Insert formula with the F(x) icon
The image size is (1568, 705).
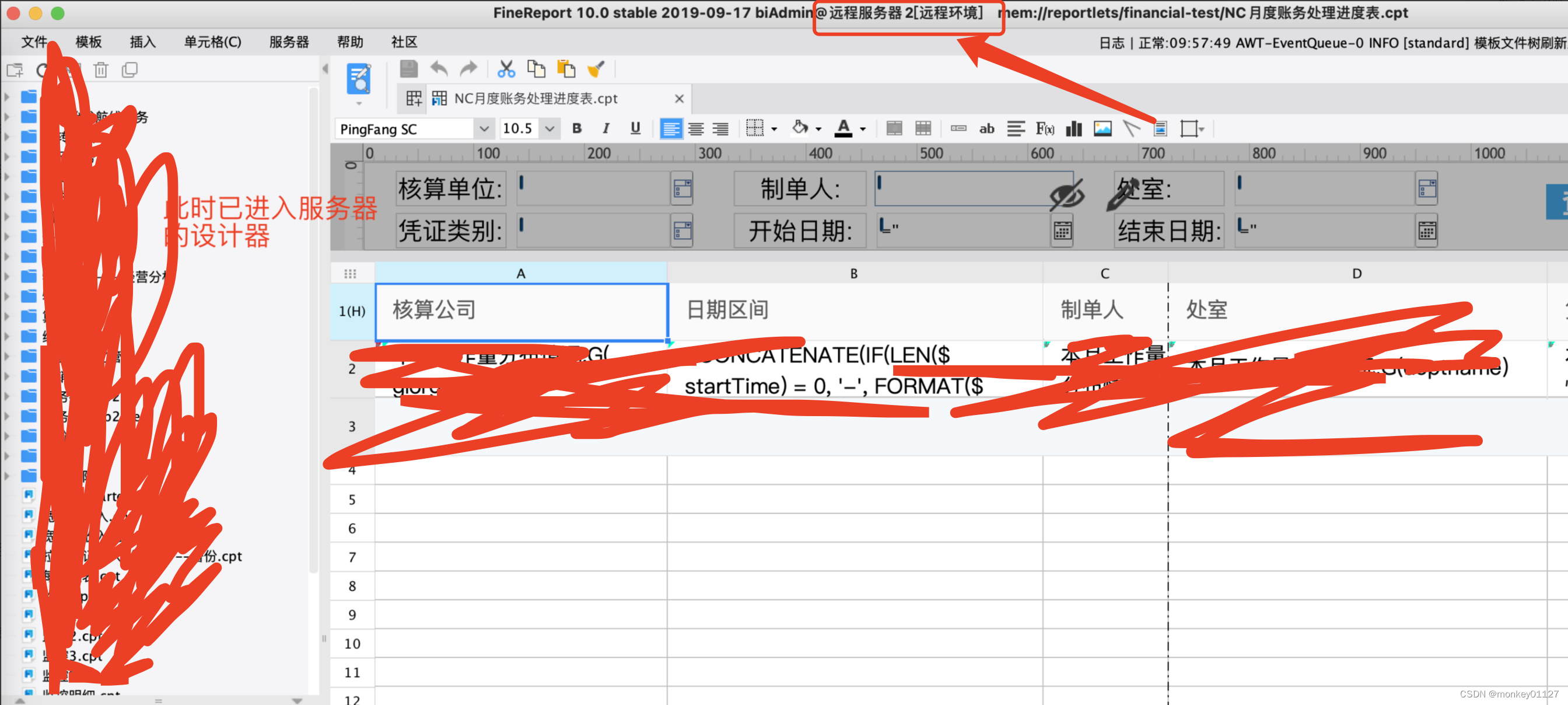tap(1045, 128)
